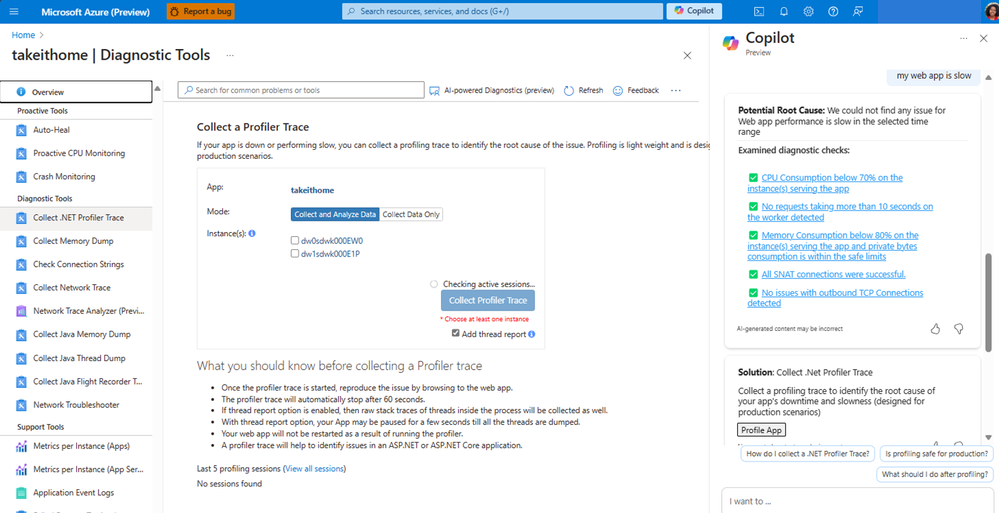Open the notifications bell icon
999x513 pixels.
click(x=784, y=11)
